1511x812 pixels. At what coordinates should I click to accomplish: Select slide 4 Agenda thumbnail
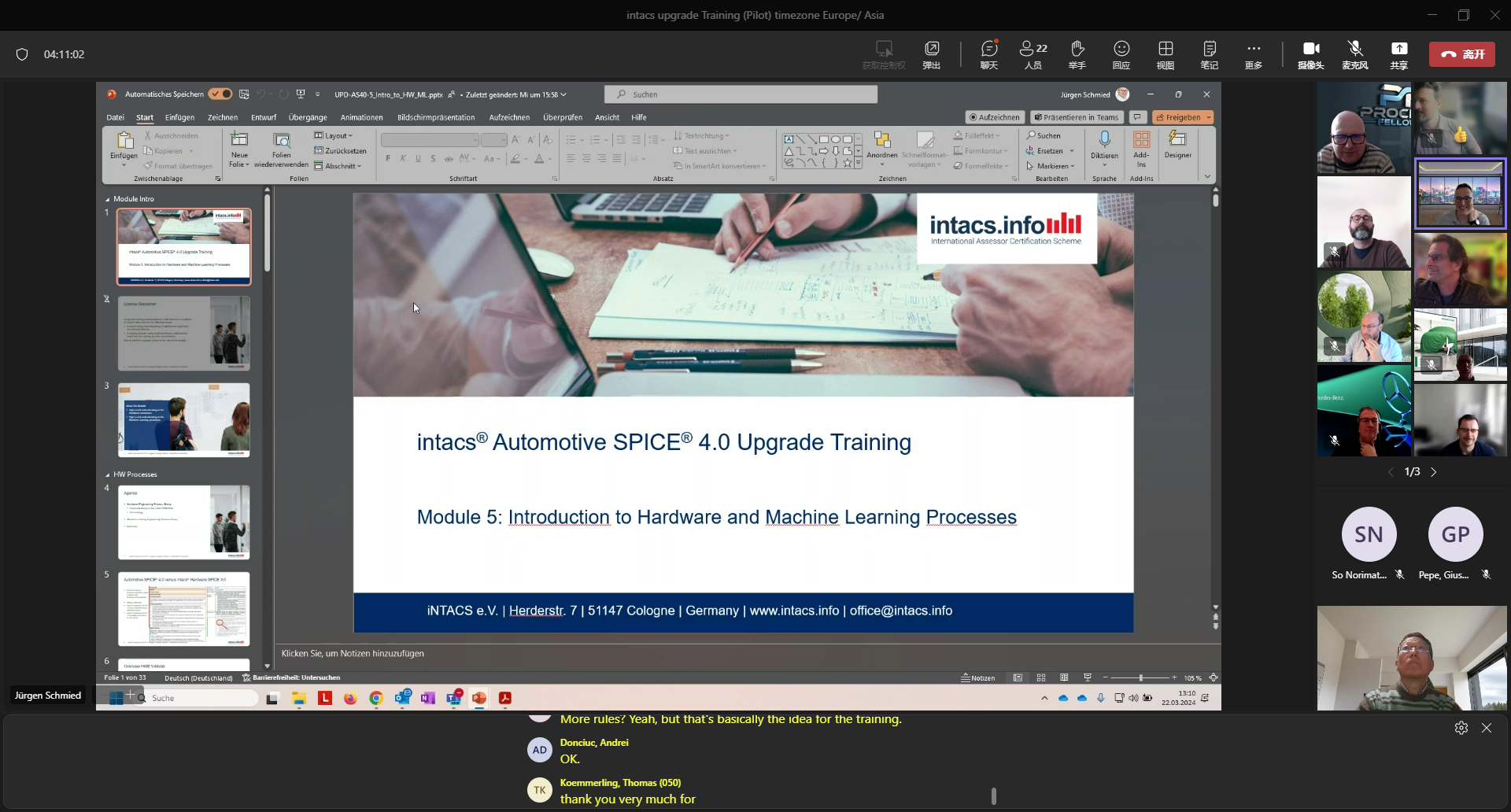(x=184, y=522)
